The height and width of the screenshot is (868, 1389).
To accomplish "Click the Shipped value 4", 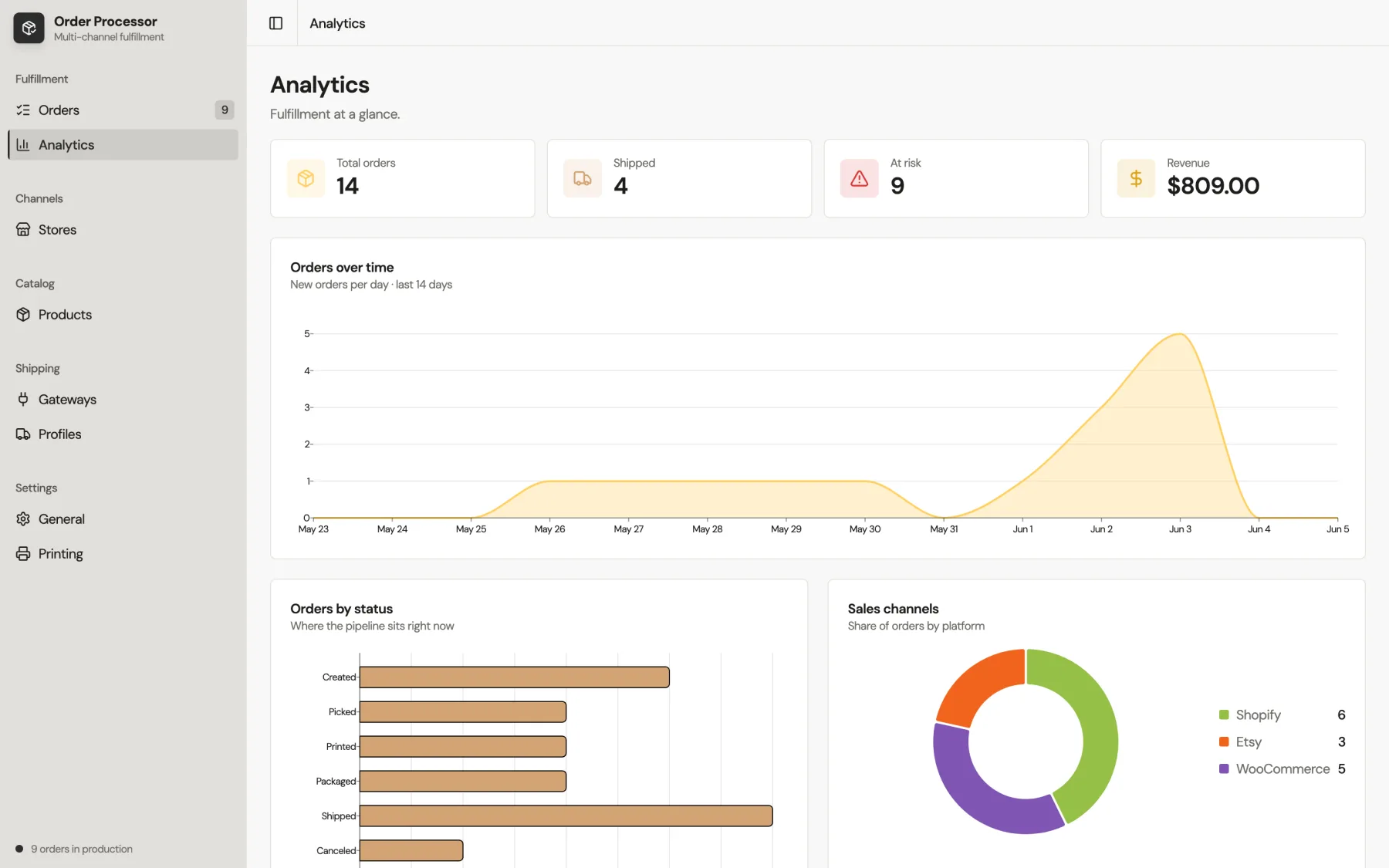I will [620, 186].
